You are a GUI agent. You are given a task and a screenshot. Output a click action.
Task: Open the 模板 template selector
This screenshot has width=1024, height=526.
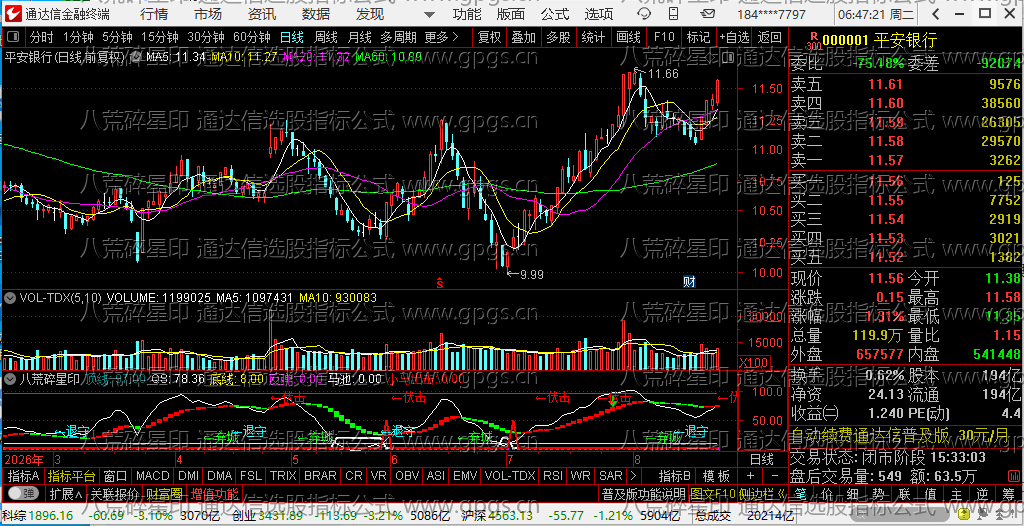(x=716, y=475)
